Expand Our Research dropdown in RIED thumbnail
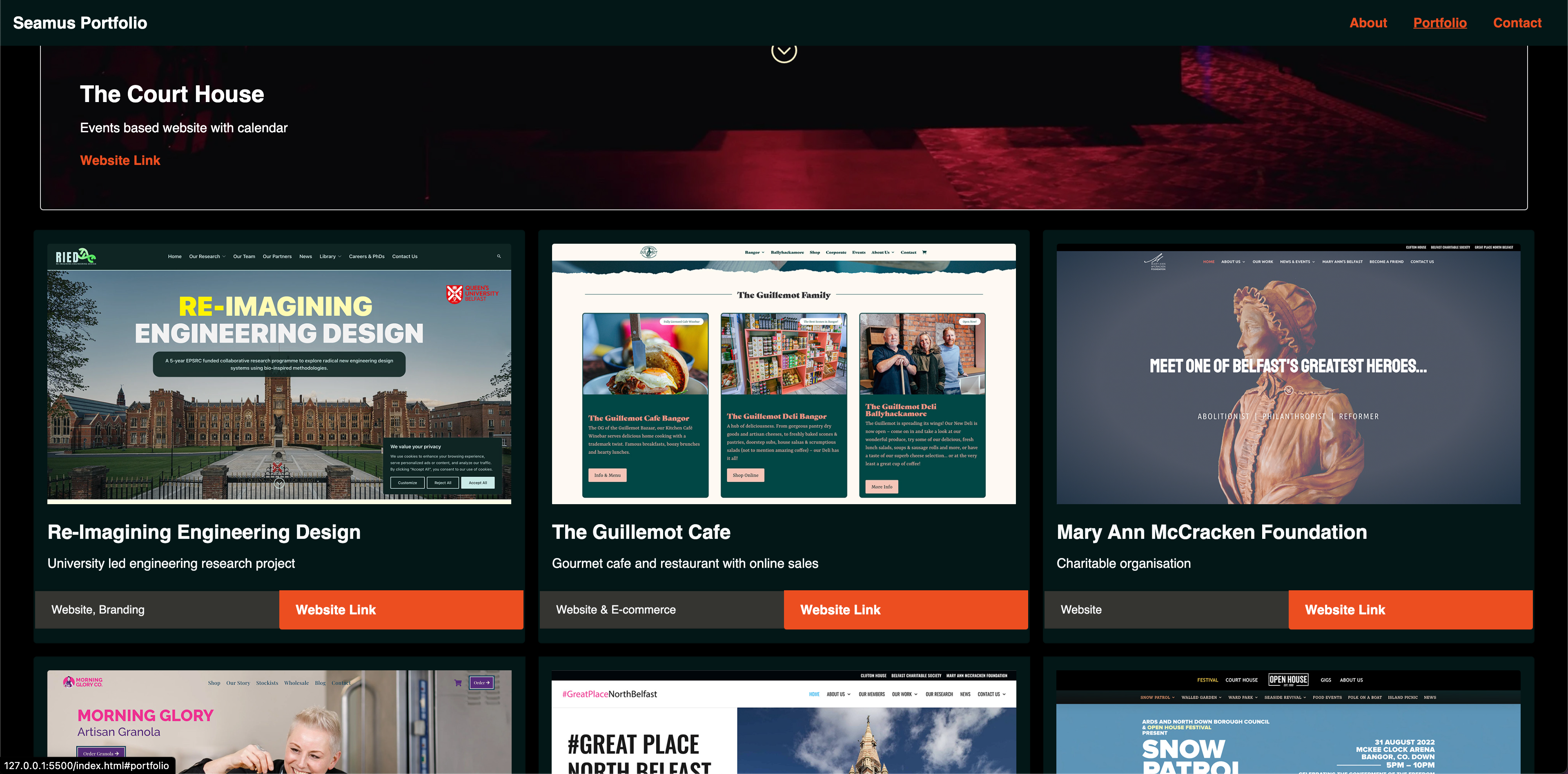Image resolution: width=1568 pixels, height=774 pixels. point(207,256)
